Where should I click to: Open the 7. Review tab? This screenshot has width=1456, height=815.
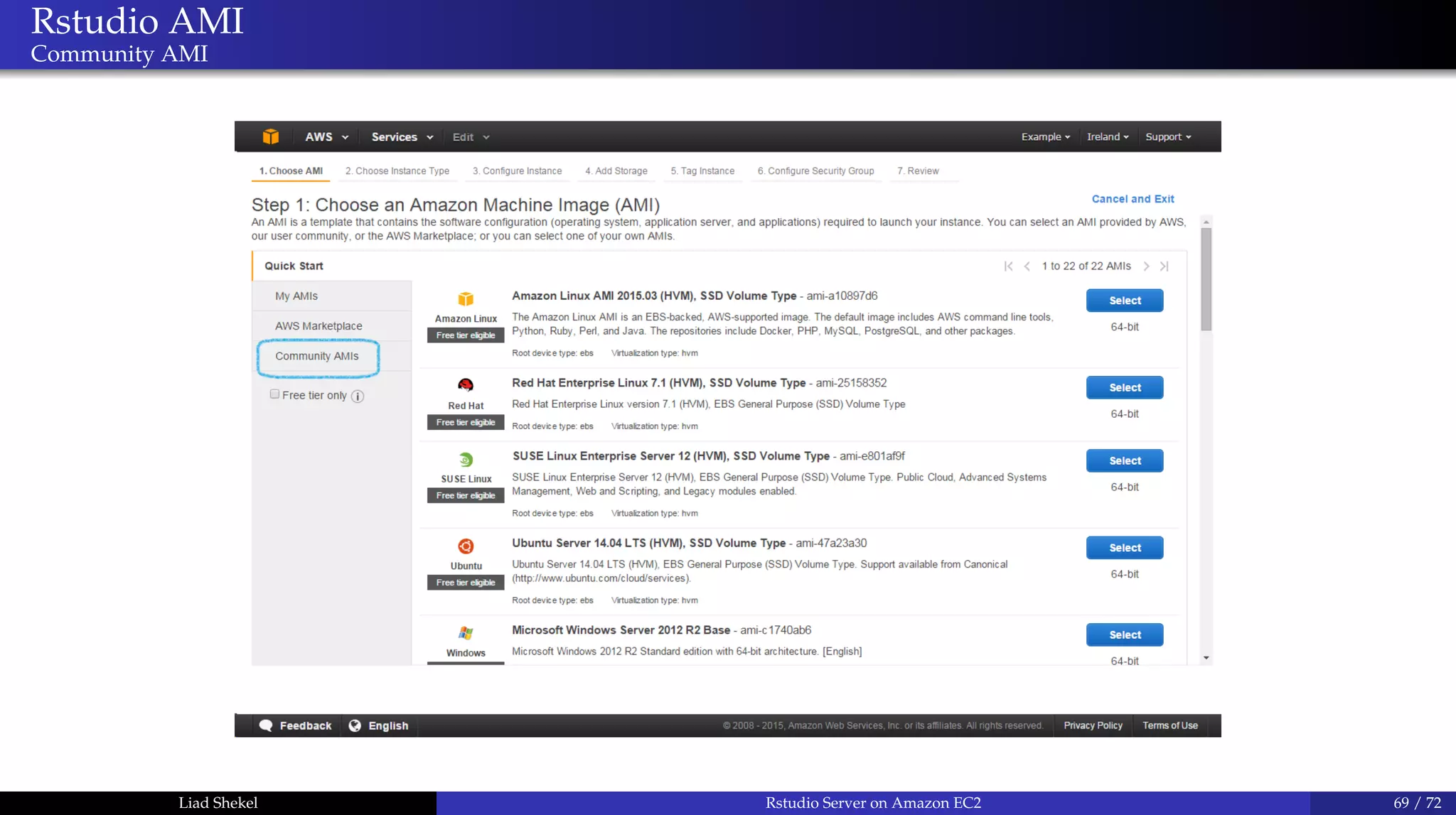(918, 171)
